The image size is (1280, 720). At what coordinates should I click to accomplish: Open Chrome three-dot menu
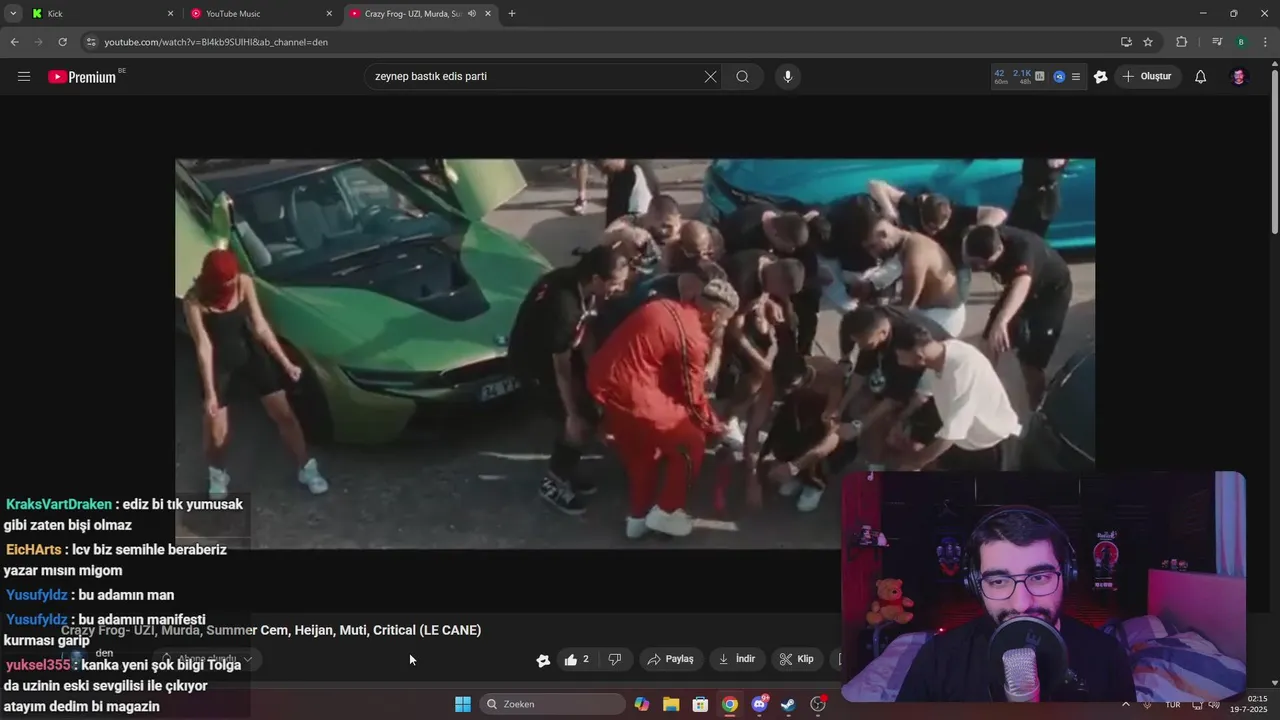click(1265, 42)
